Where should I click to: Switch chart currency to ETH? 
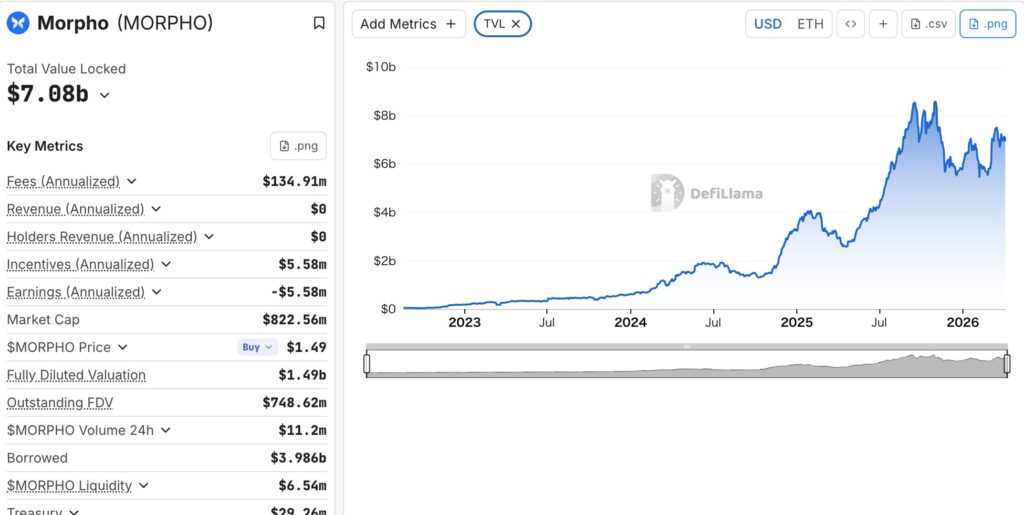810,24
